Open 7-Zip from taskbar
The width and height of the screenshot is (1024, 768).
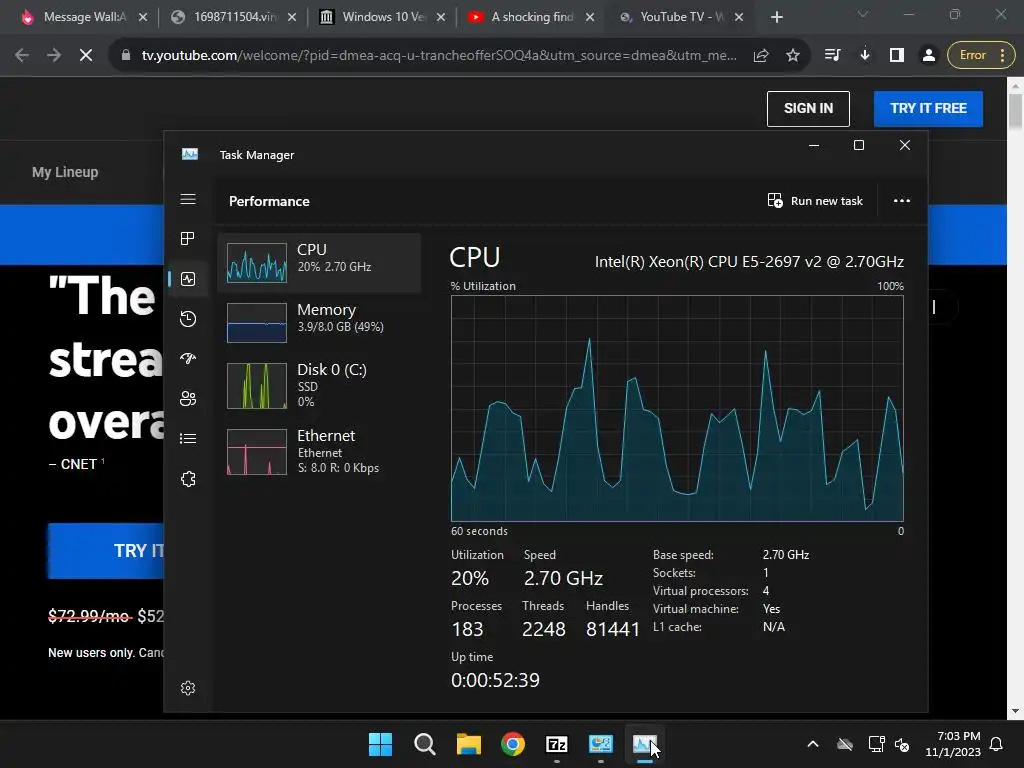(556, 744)
